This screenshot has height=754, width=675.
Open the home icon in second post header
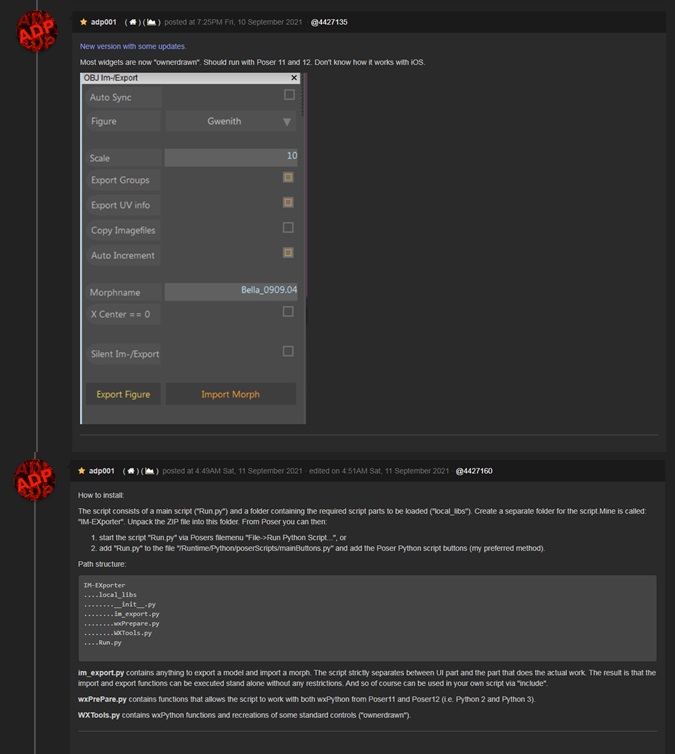click(132, 471)
